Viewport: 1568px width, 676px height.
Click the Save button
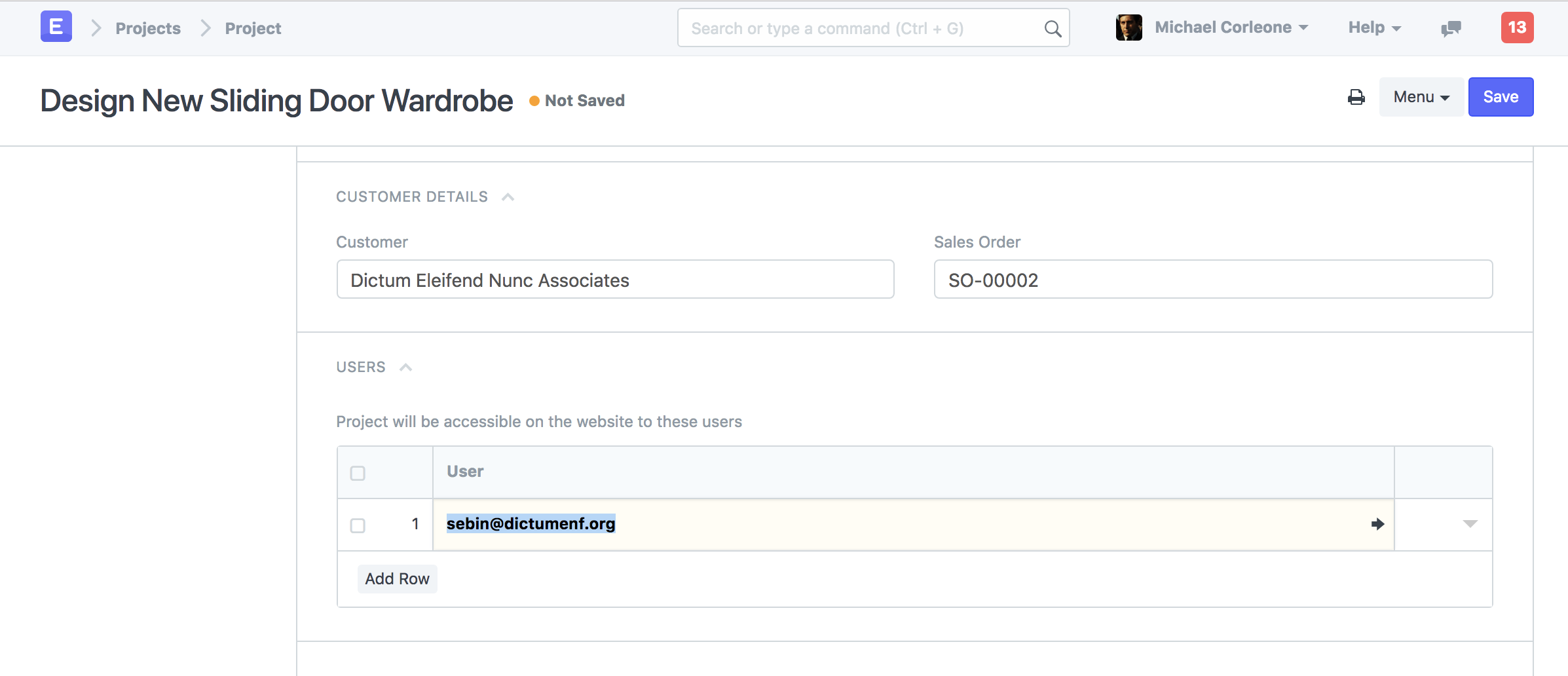tap(1500, 97)
